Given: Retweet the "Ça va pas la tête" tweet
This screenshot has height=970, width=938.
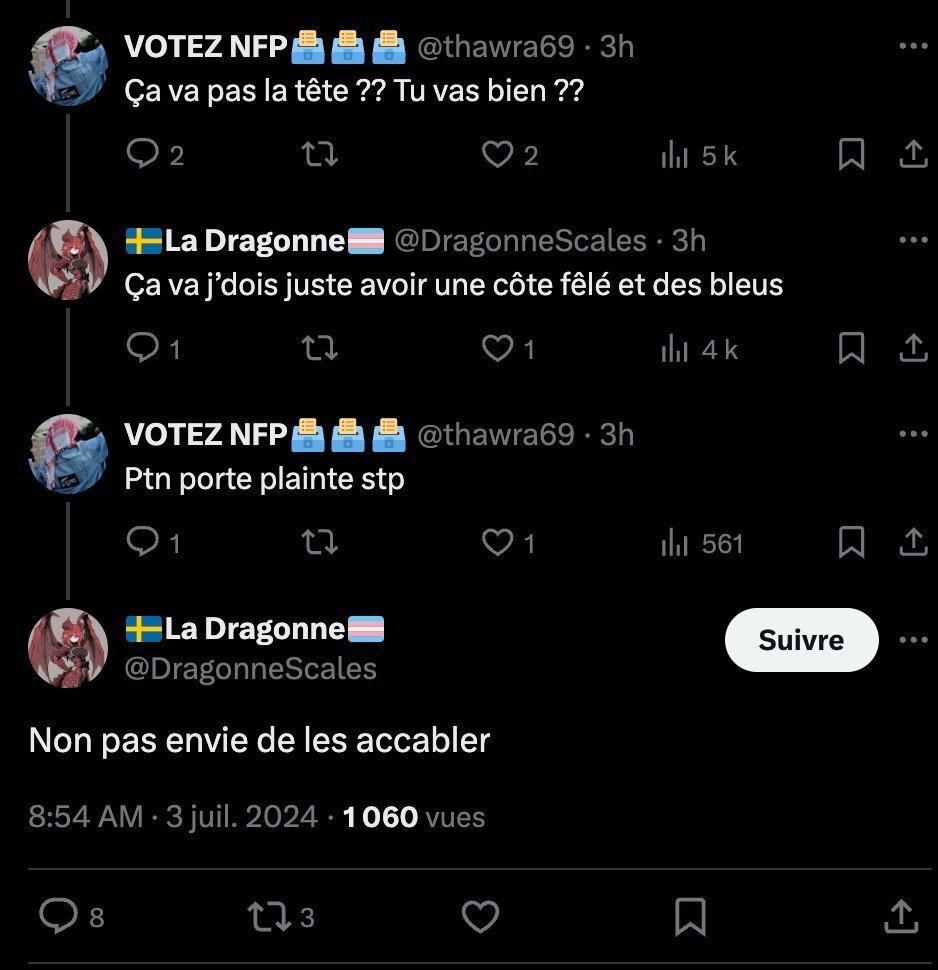Looking at the screenshot, I should (x=319, y=155).
